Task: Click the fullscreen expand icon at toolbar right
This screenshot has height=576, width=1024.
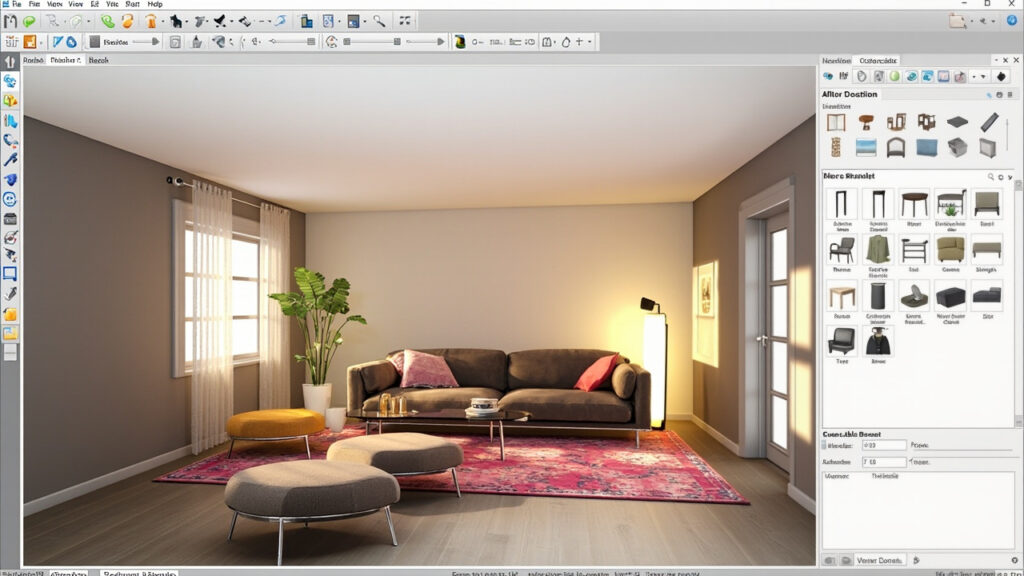Action: [403, 20]
